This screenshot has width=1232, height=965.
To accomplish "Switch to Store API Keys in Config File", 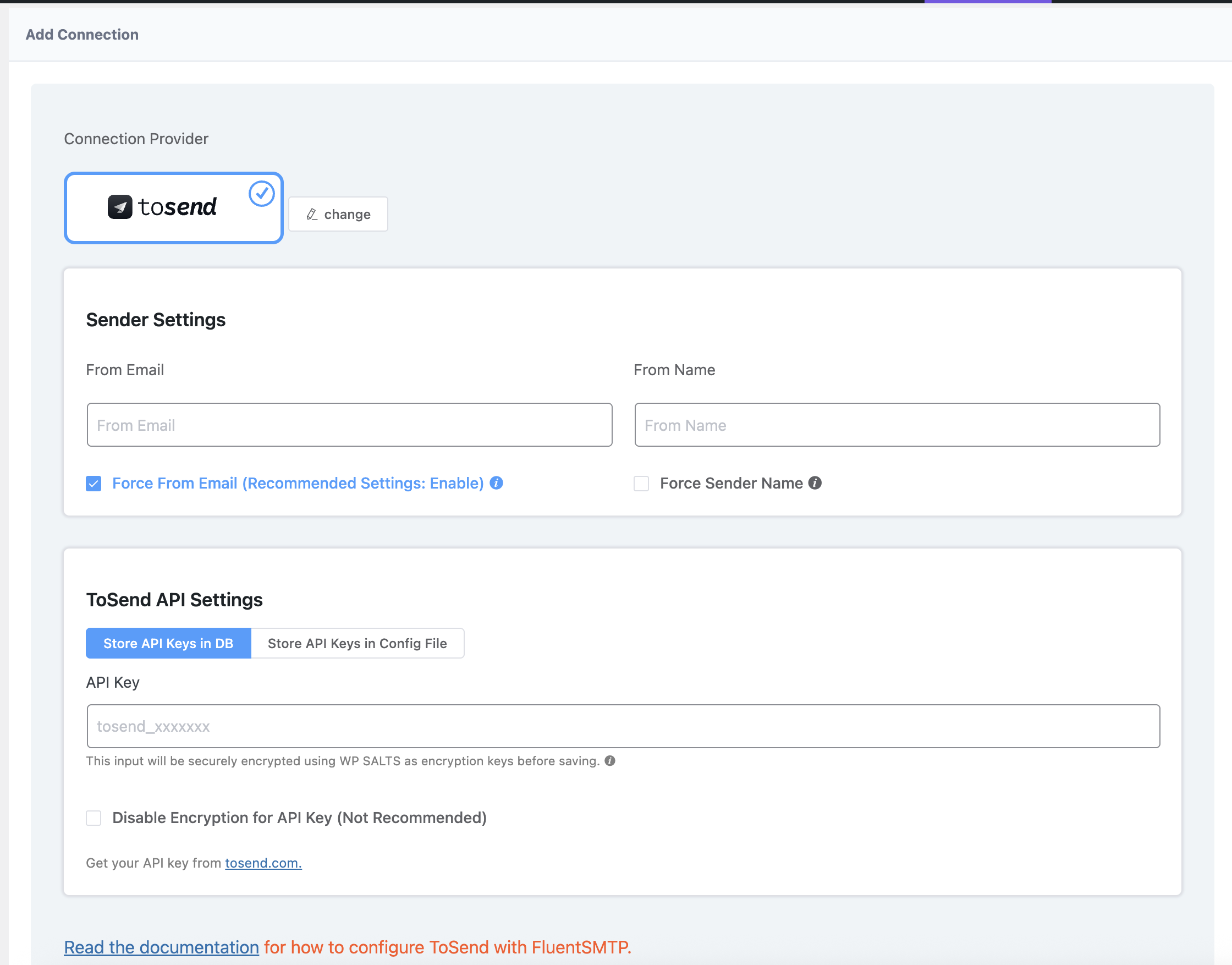I will coord(357,643).
